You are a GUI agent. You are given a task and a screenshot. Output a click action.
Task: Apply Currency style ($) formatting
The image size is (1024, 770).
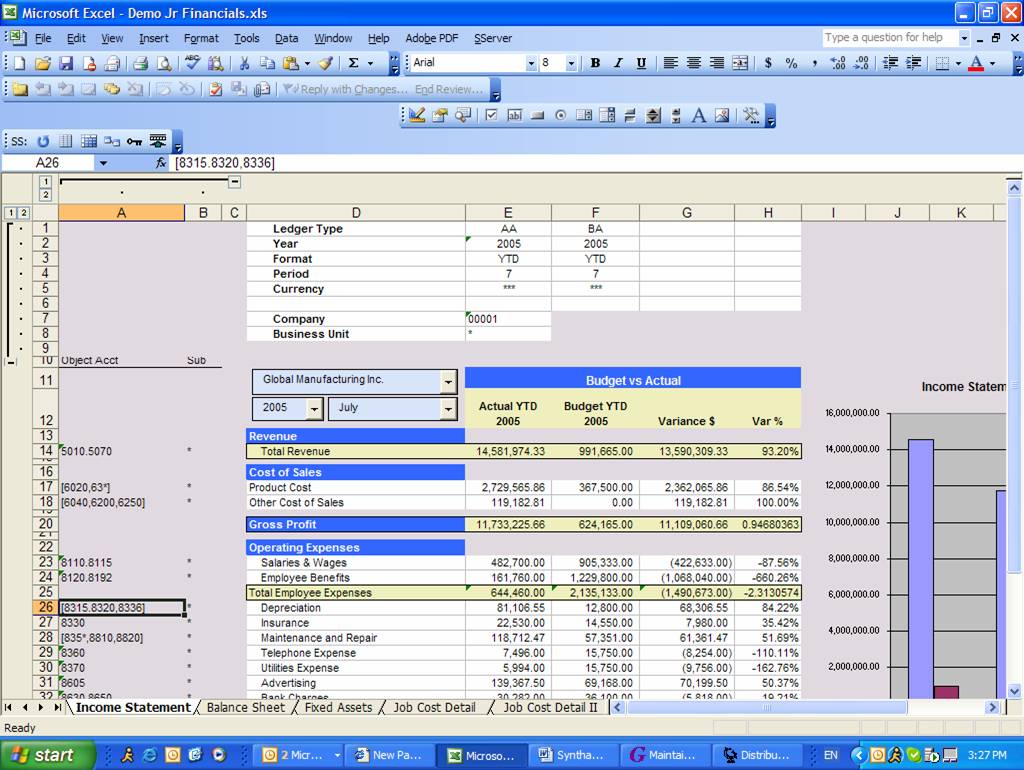coord(768,63)
